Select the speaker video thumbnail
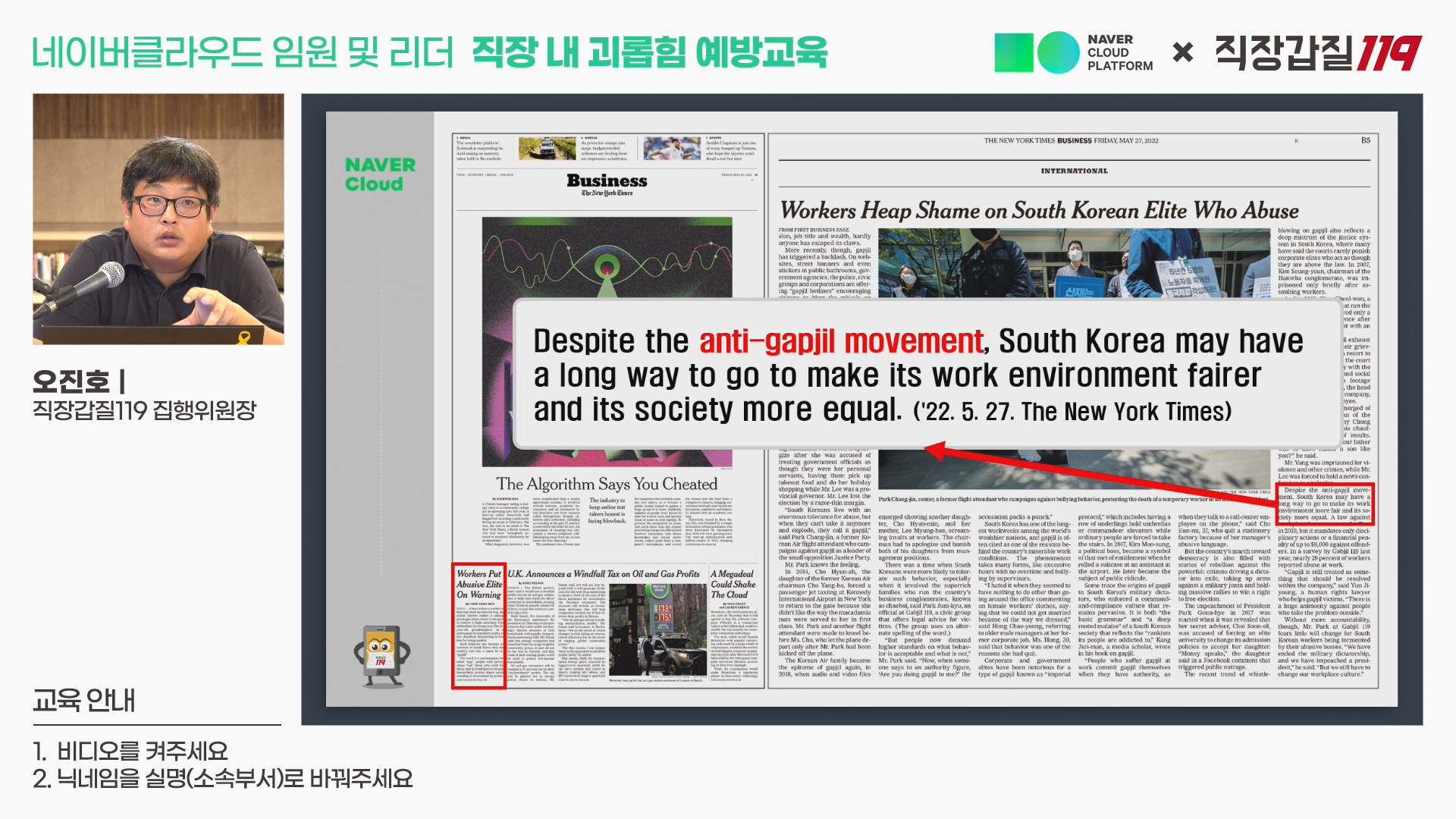 [158, 219]
